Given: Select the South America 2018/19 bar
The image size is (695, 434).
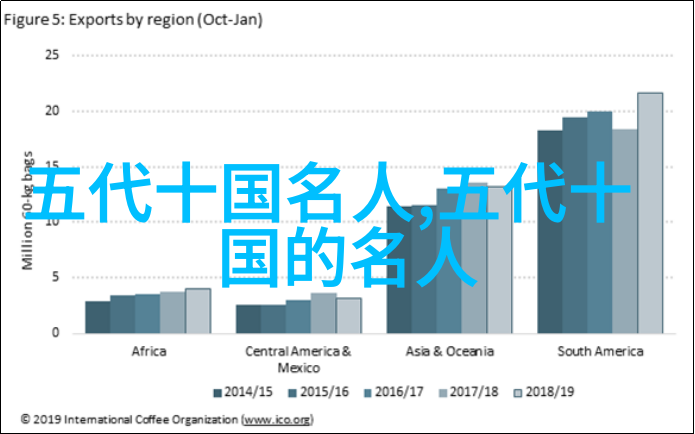Looking at the screenshot, I should click(x=650, y=213).
